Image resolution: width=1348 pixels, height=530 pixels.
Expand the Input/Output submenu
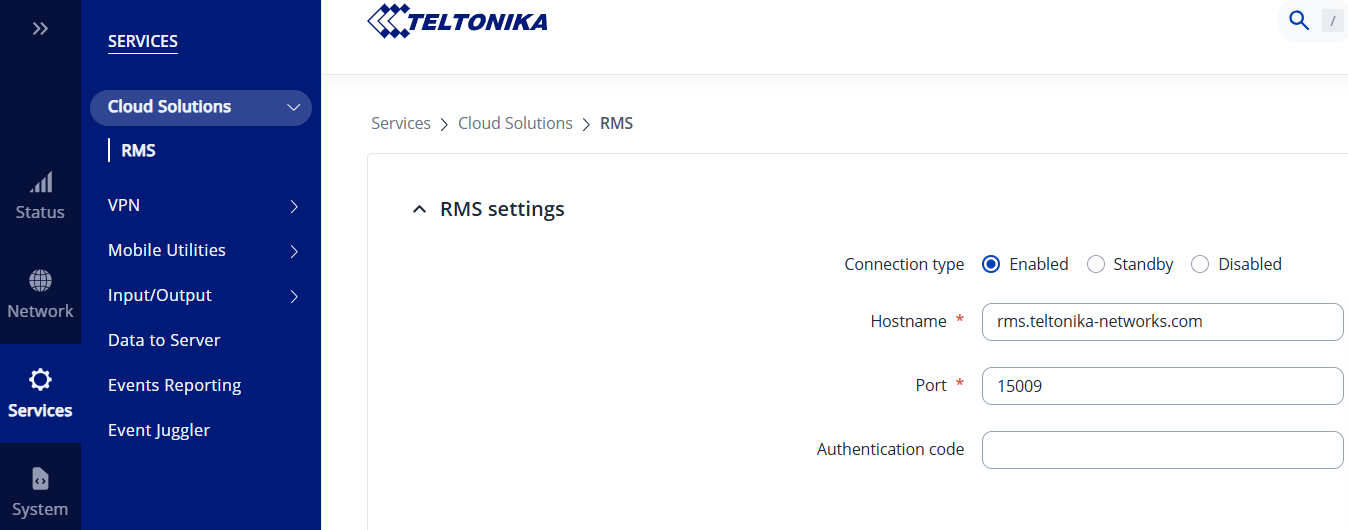[x=294, y=296]
